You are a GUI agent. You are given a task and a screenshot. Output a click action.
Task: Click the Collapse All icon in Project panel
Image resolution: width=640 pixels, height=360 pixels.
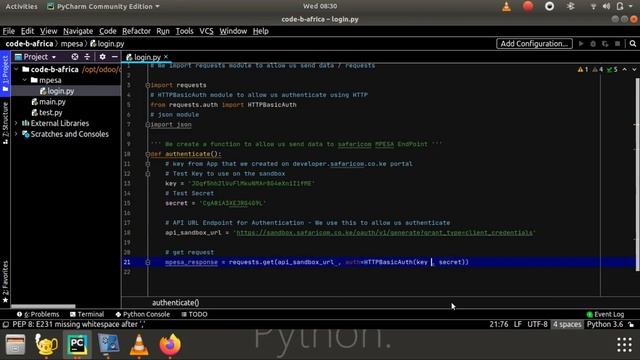point(87,57)
